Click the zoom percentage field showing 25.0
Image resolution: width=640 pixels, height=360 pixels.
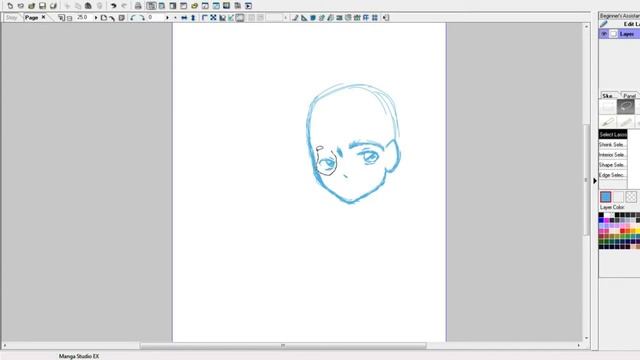pyautogui.click(x=84, y=18)
